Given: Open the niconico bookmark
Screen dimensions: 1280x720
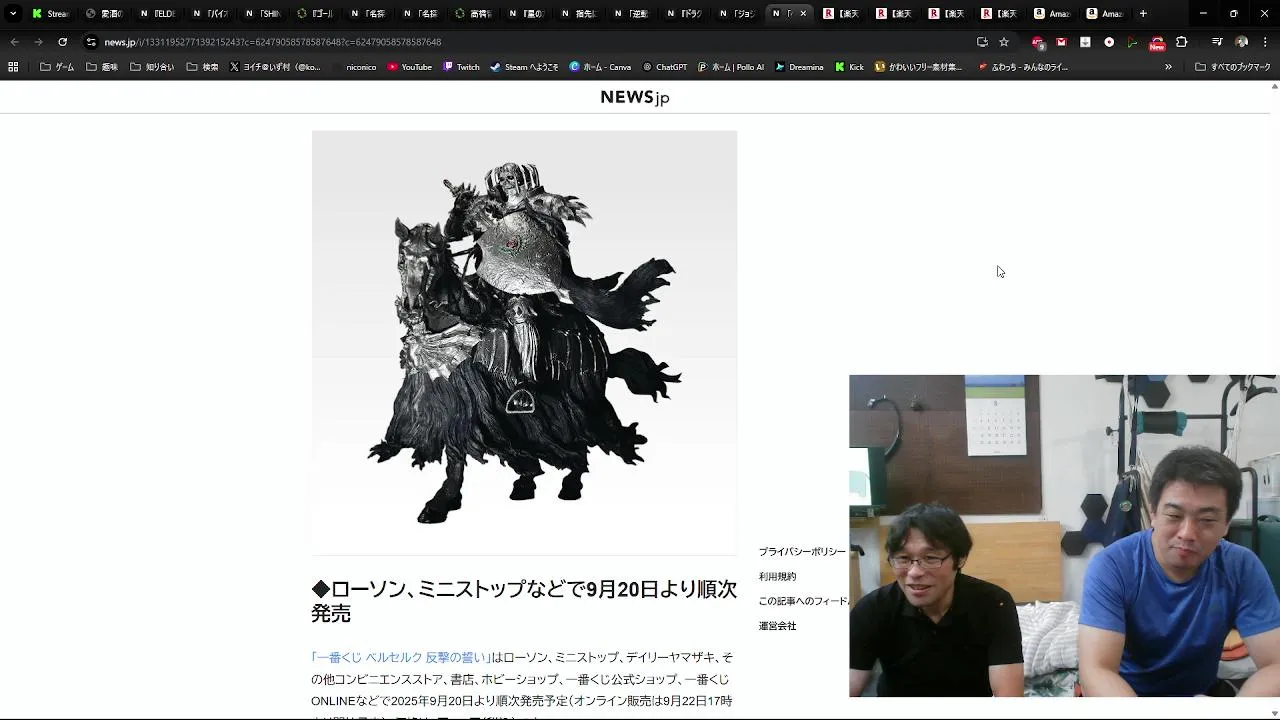Looking at the screenshot, I should 354,67.
